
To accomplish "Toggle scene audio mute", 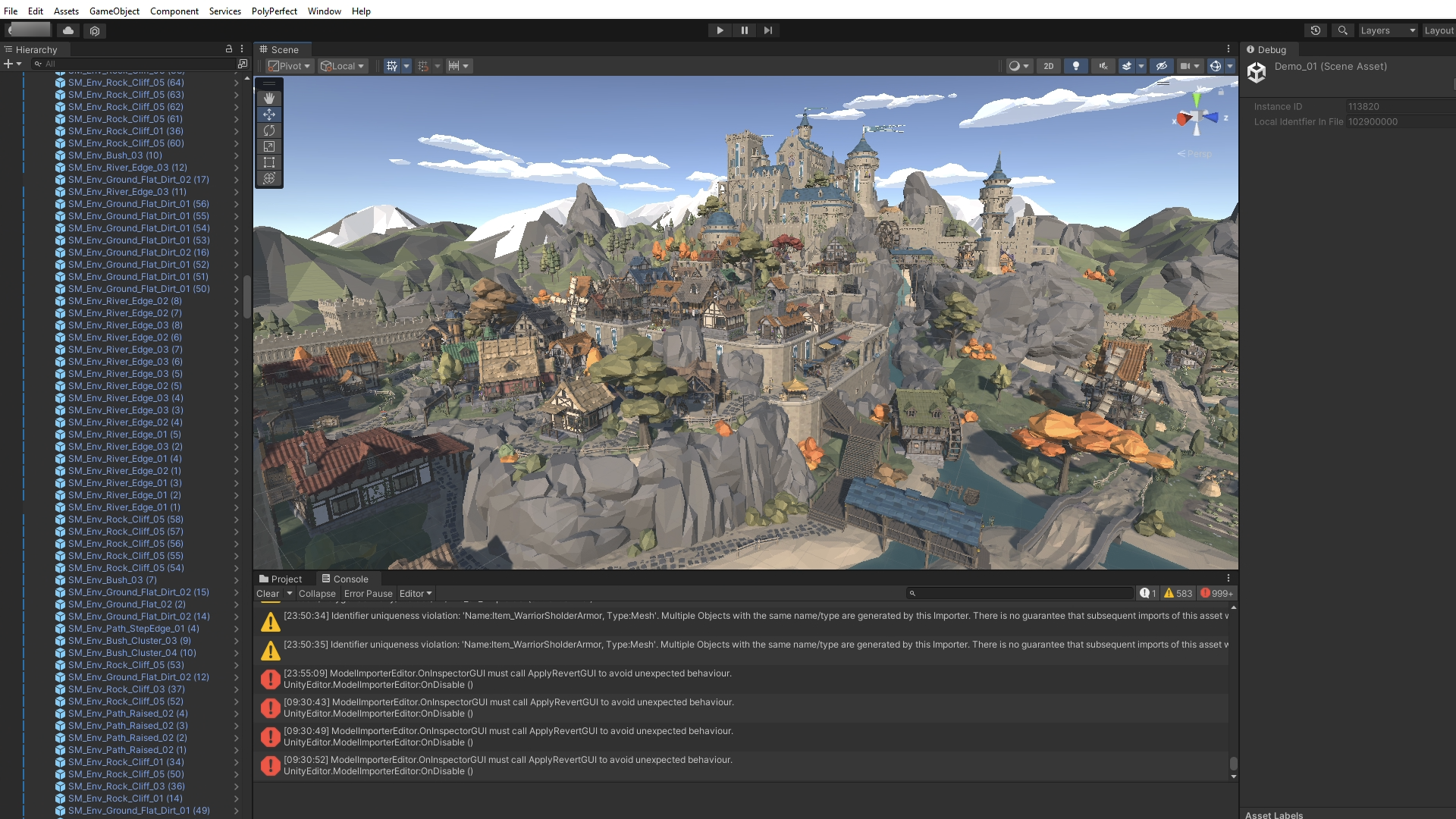I will point(1103,66).
